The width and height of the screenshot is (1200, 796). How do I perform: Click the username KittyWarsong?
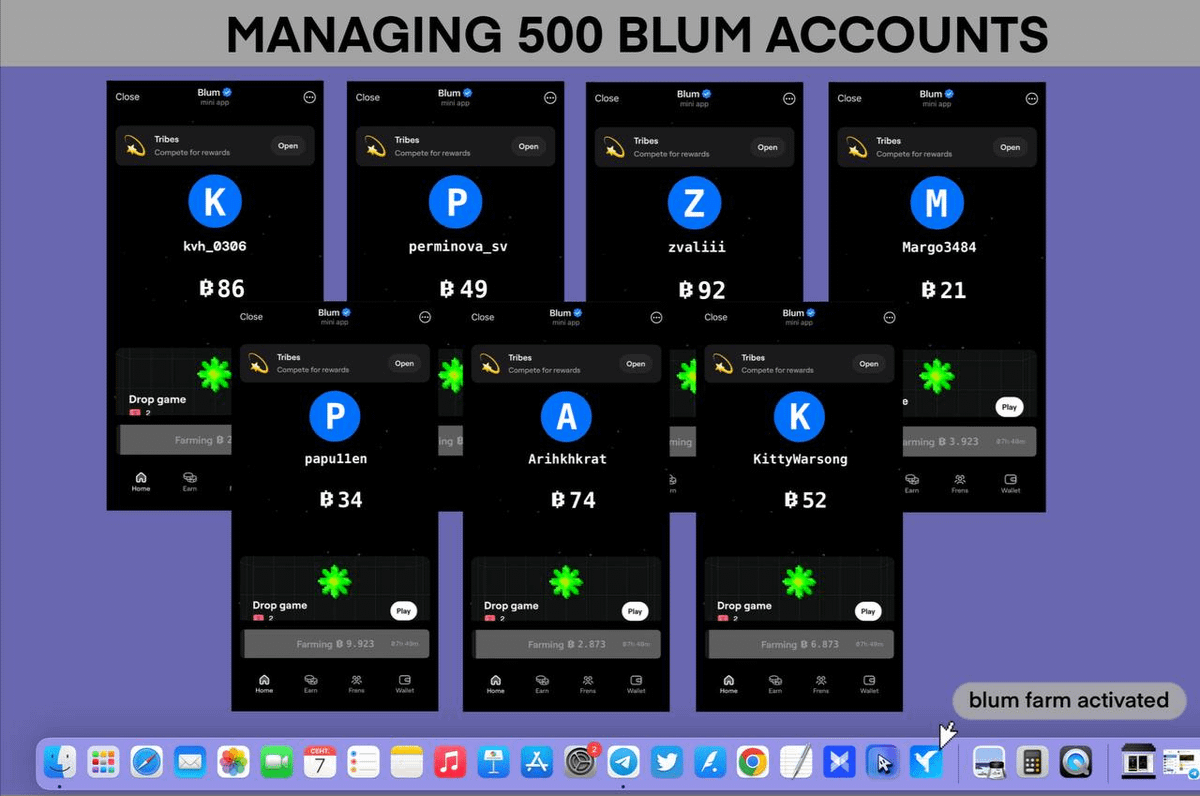click(800, 459)
